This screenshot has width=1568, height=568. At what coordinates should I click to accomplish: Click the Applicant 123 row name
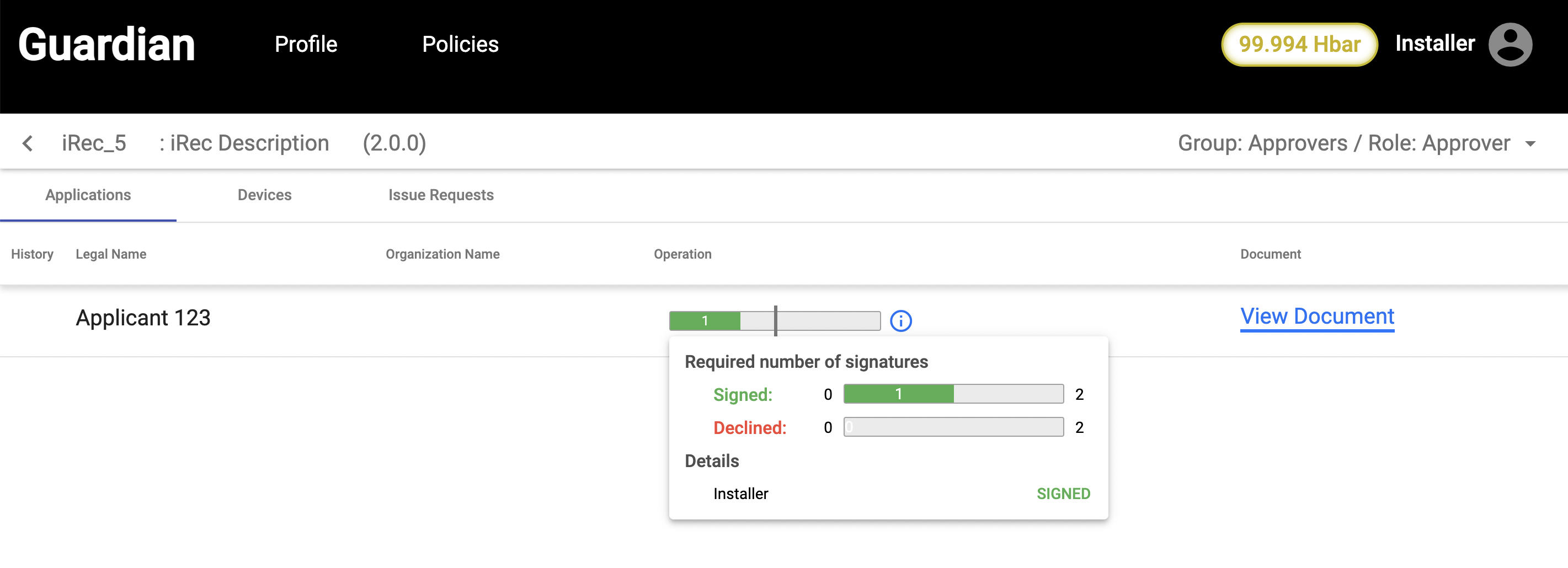[143, 318]
